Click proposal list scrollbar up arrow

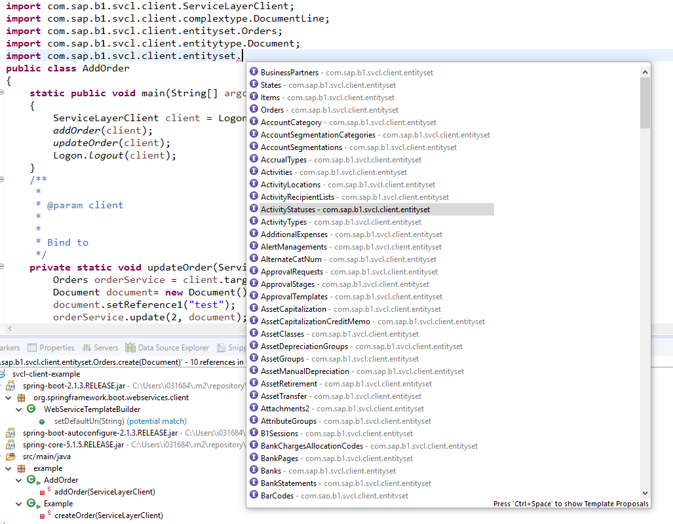[645, 72]
